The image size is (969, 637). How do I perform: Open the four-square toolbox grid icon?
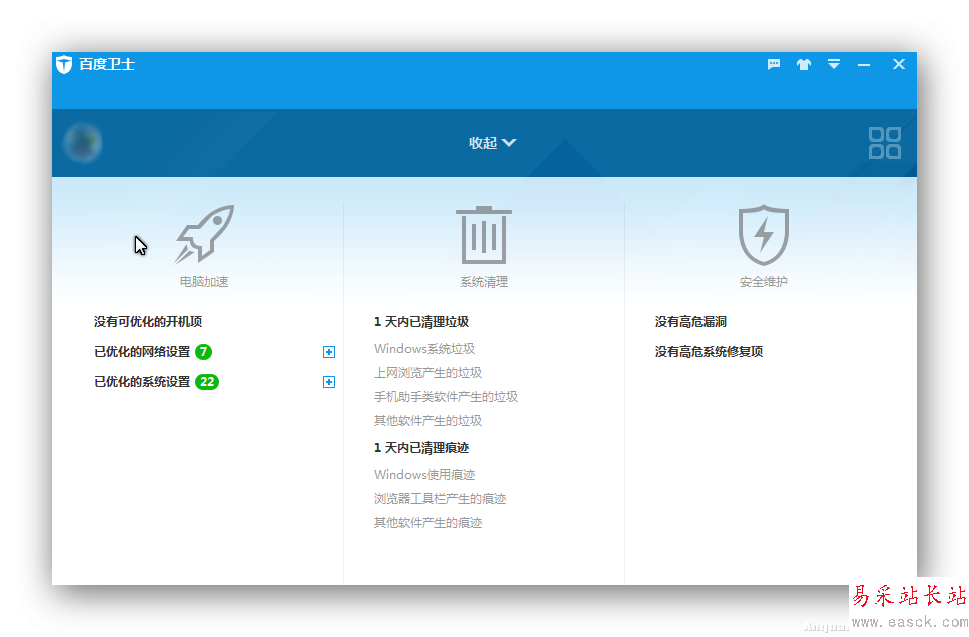884,143
